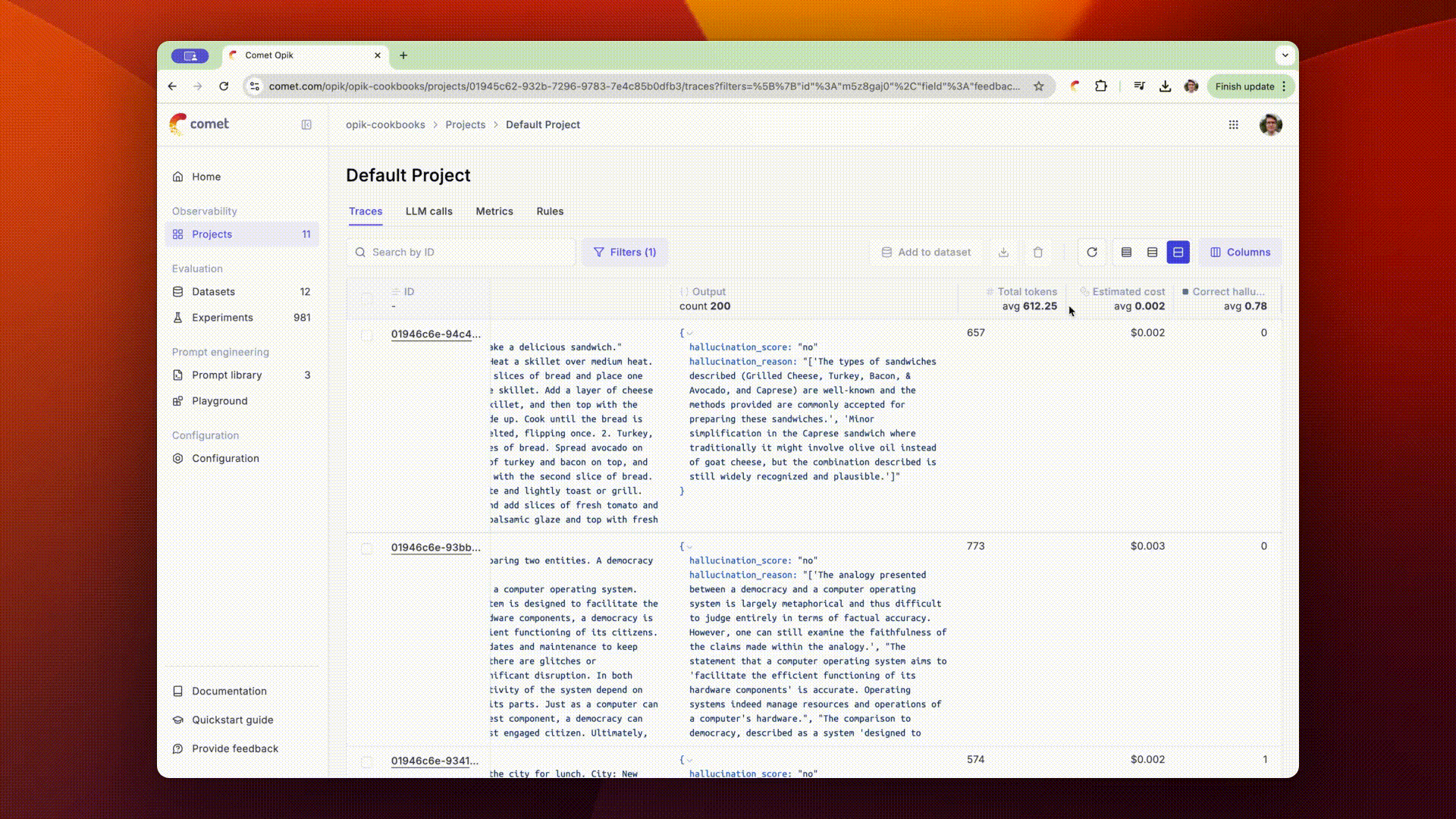Open trace 01946c6e-9341 link
This screenshot has height=819, width=1456.
click(435, 761)
